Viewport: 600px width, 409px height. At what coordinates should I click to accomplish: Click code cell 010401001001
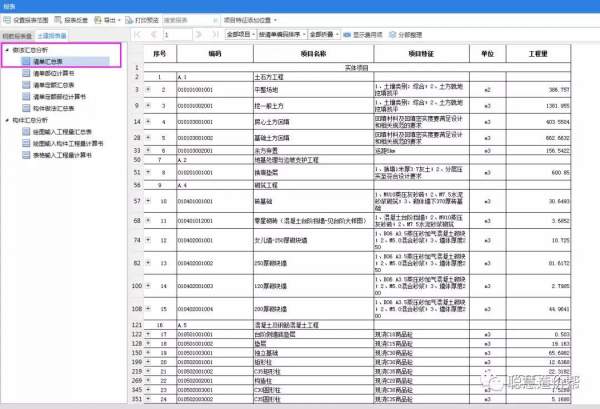tap(215, 201)
